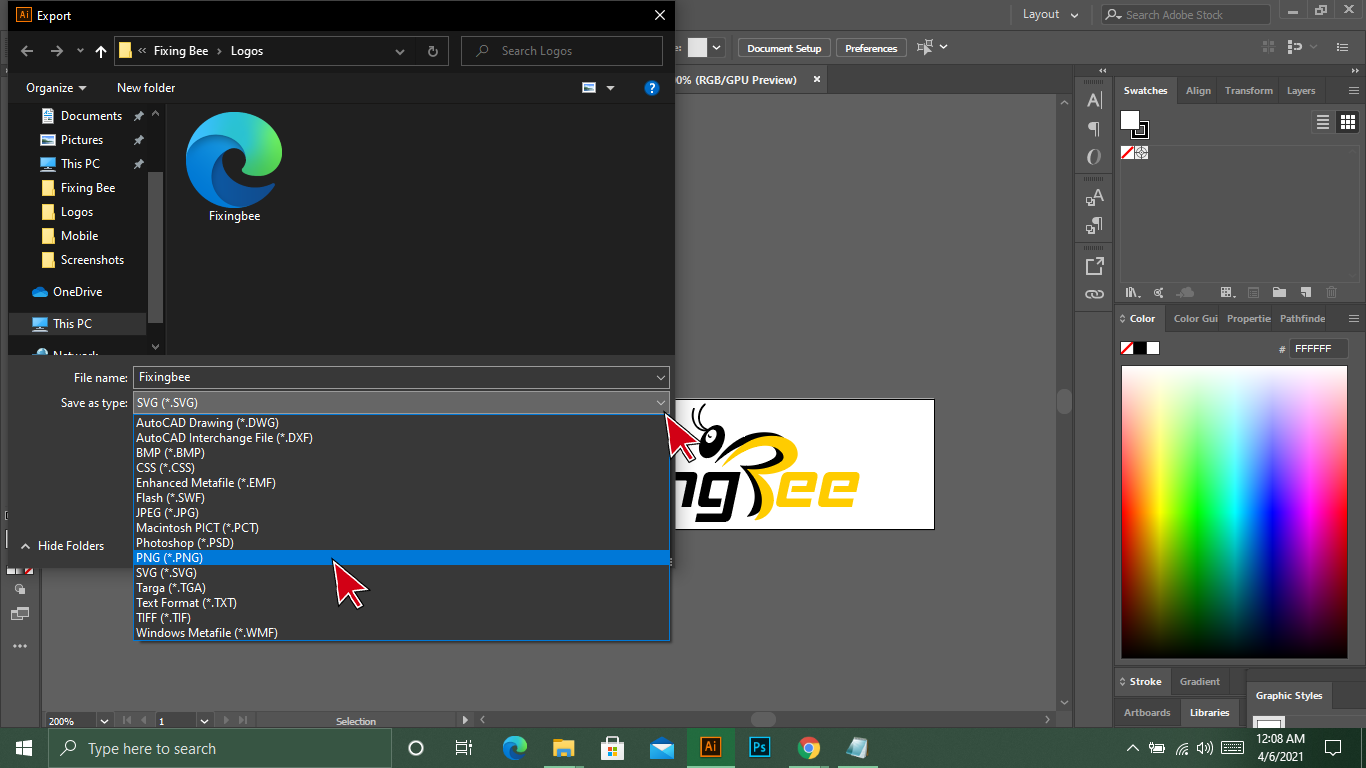Screen dimensions: 1366x768
Task: Click the up-arrow to go to parent folder
Action: [101, 51]
